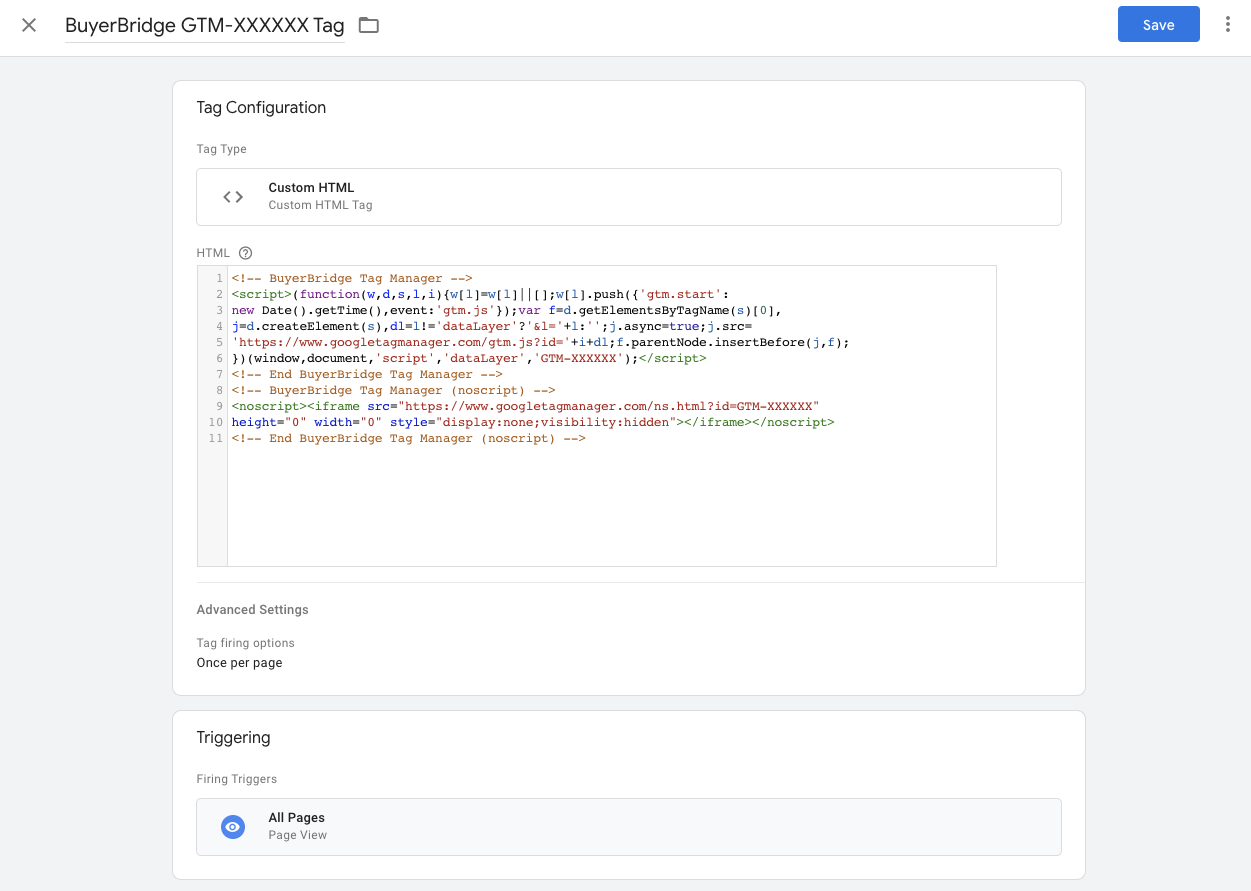The height and width of the screenshot is (891, 1251).
Task: Click the new Date().getTime() code line
Action: (x=506, y=310)
